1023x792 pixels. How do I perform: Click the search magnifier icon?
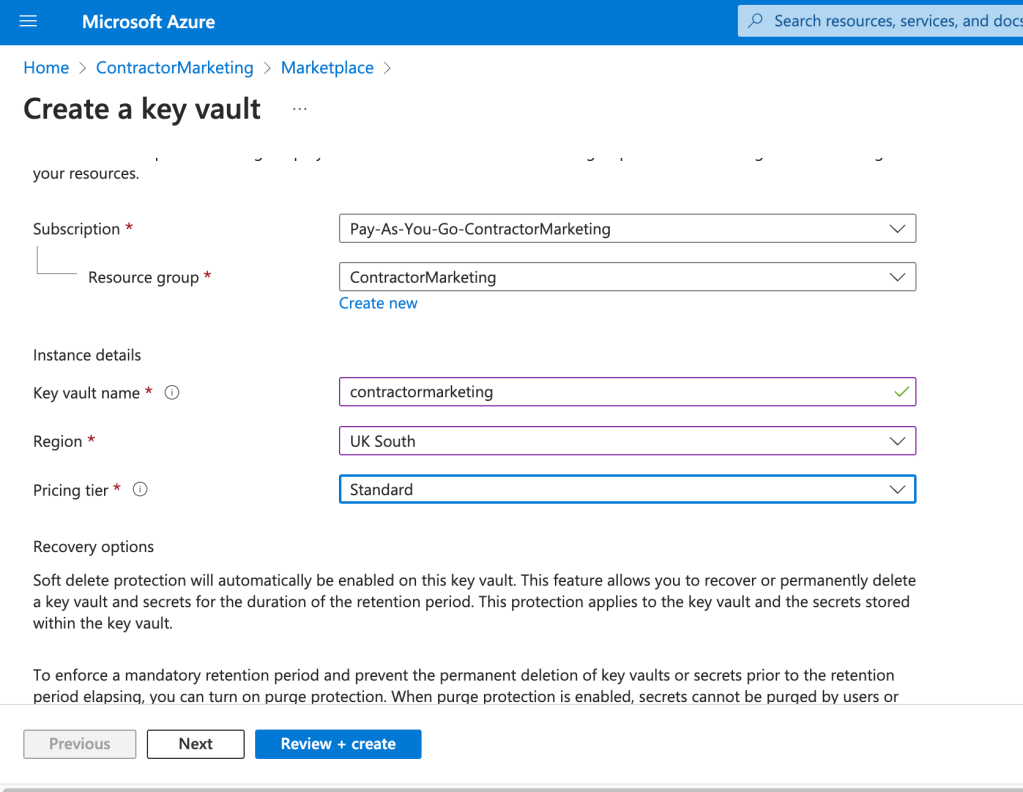(756, 21)
